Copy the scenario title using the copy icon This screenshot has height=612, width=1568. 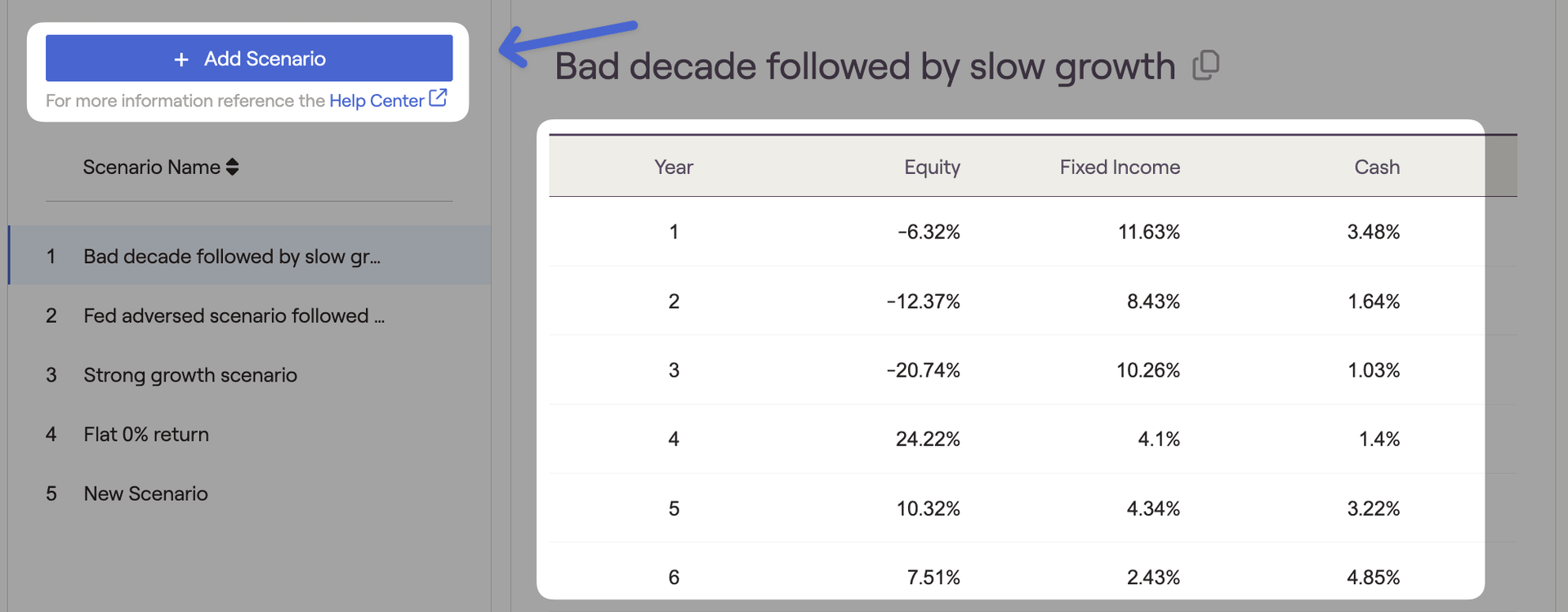(x=1205, y=65)
